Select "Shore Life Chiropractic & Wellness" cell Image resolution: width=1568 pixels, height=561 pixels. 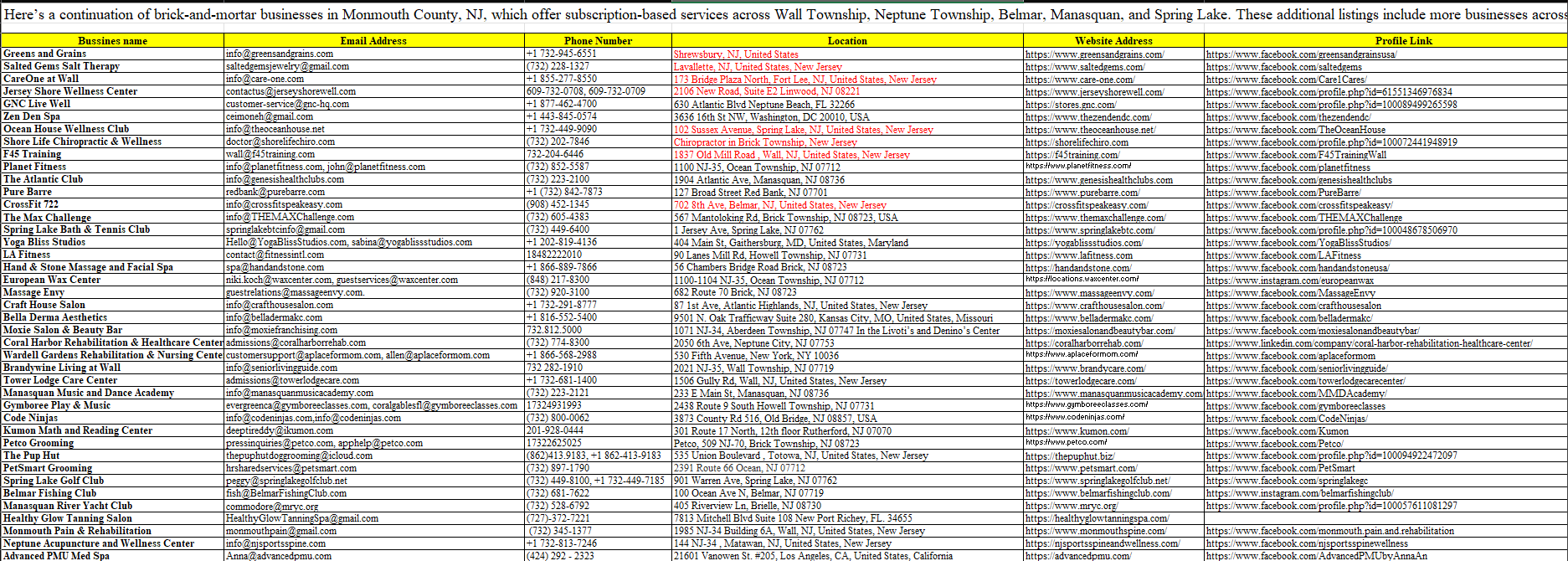click(x=112, y=142)
